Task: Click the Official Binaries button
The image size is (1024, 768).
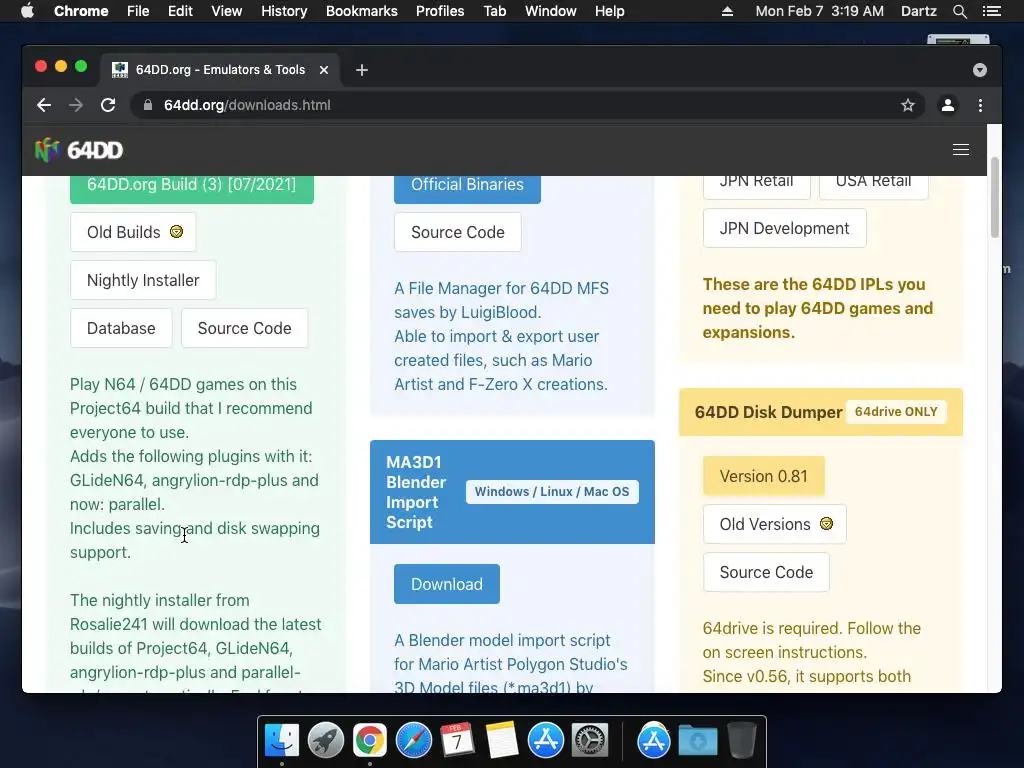Action: coord(467,187)
